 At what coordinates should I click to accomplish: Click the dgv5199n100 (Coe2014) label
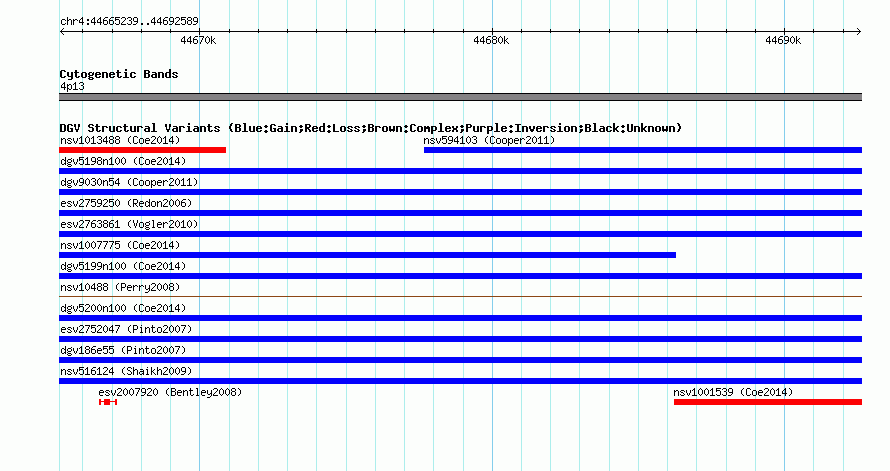[123, 266]
